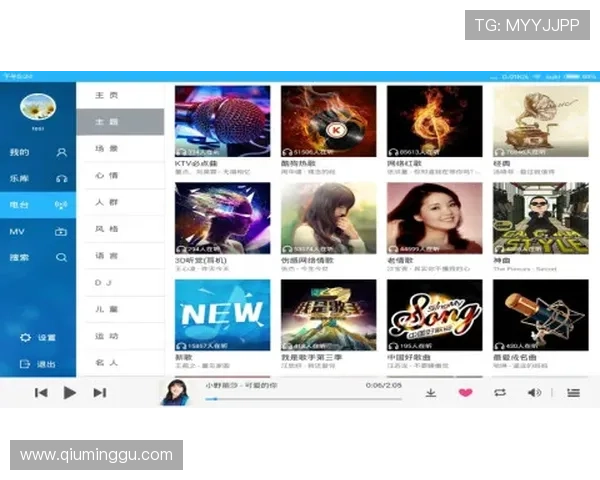Select the 人群 category

click(121, 202)
